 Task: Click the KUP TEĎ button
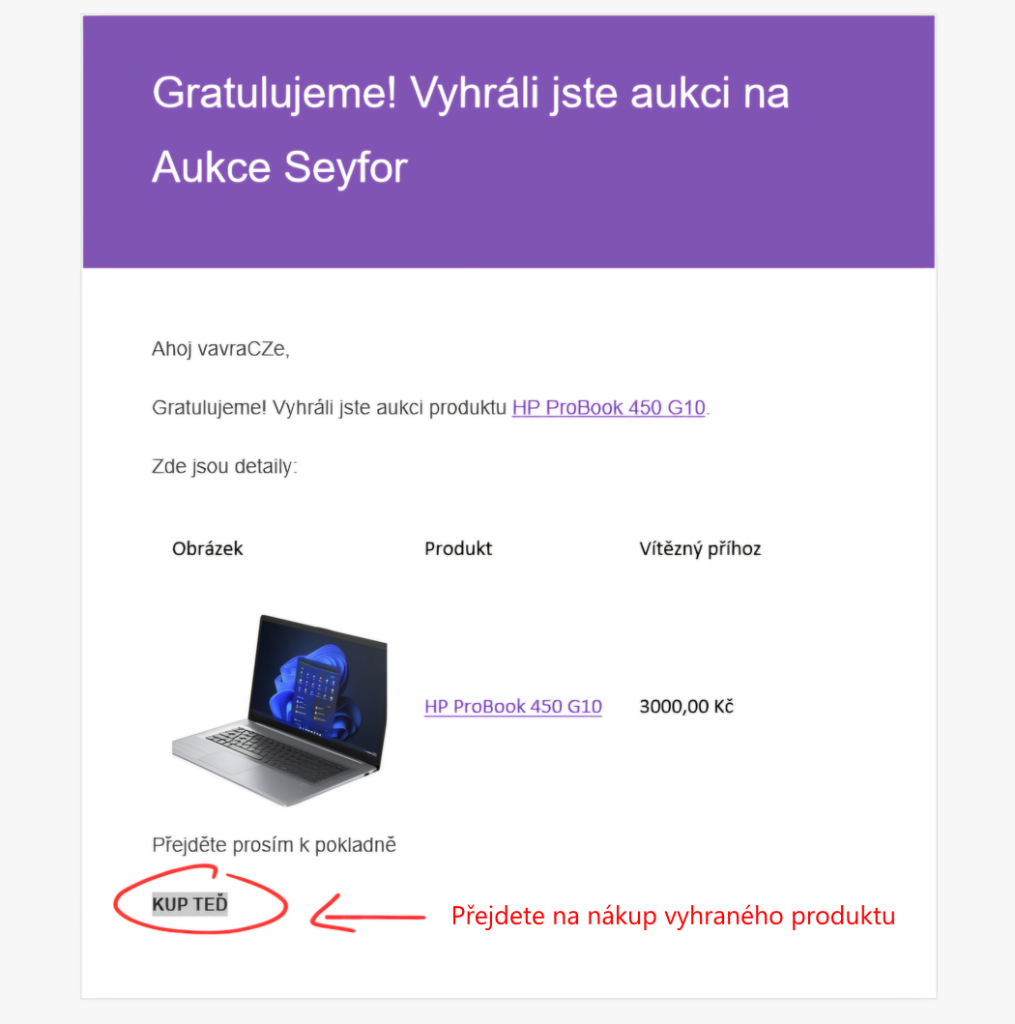pyautogui.click(x=189, y=904)
